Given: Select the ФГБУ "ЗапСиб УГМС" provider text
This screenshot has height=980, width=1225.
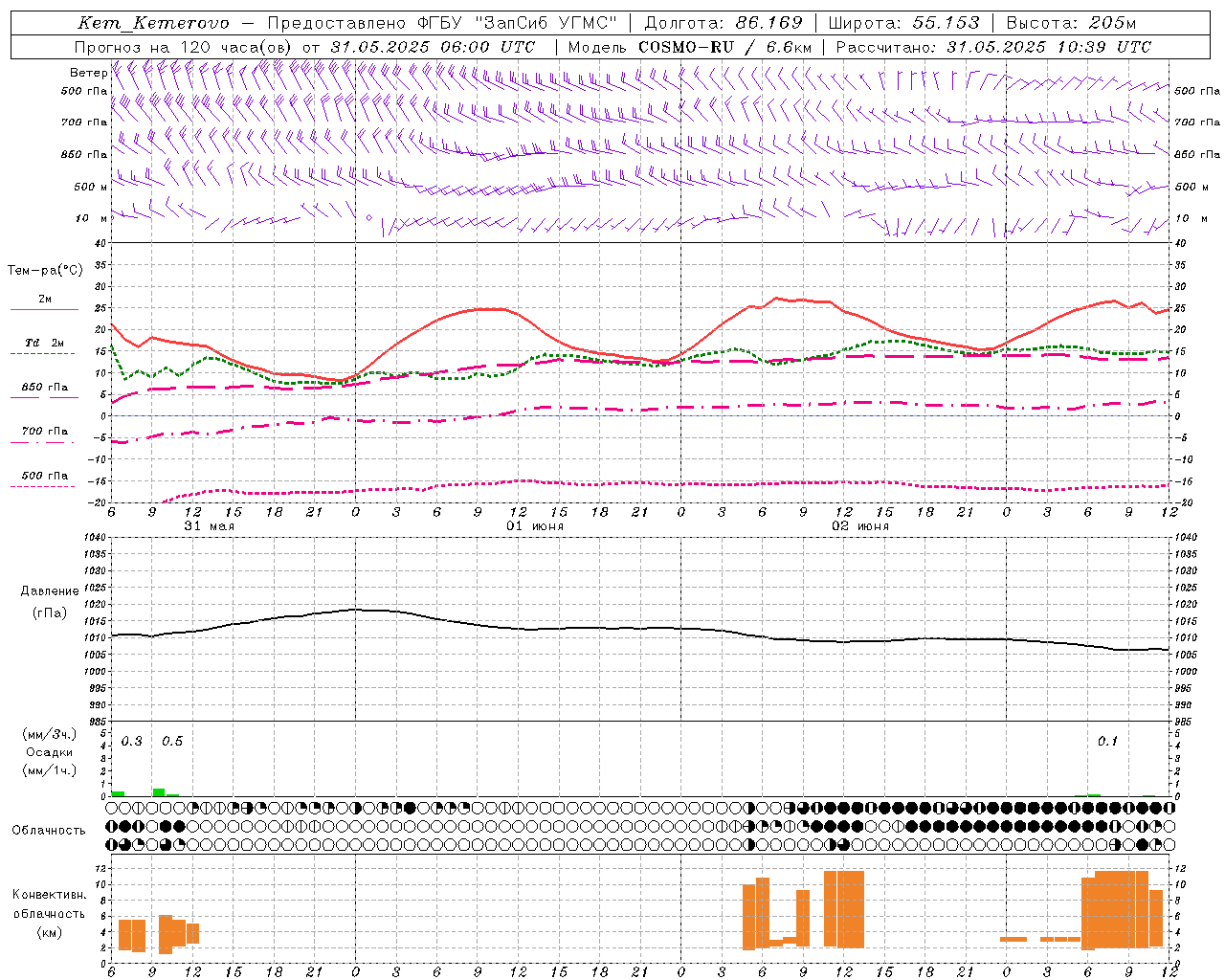Looking at the screenshot, I should tap(518, 23).
